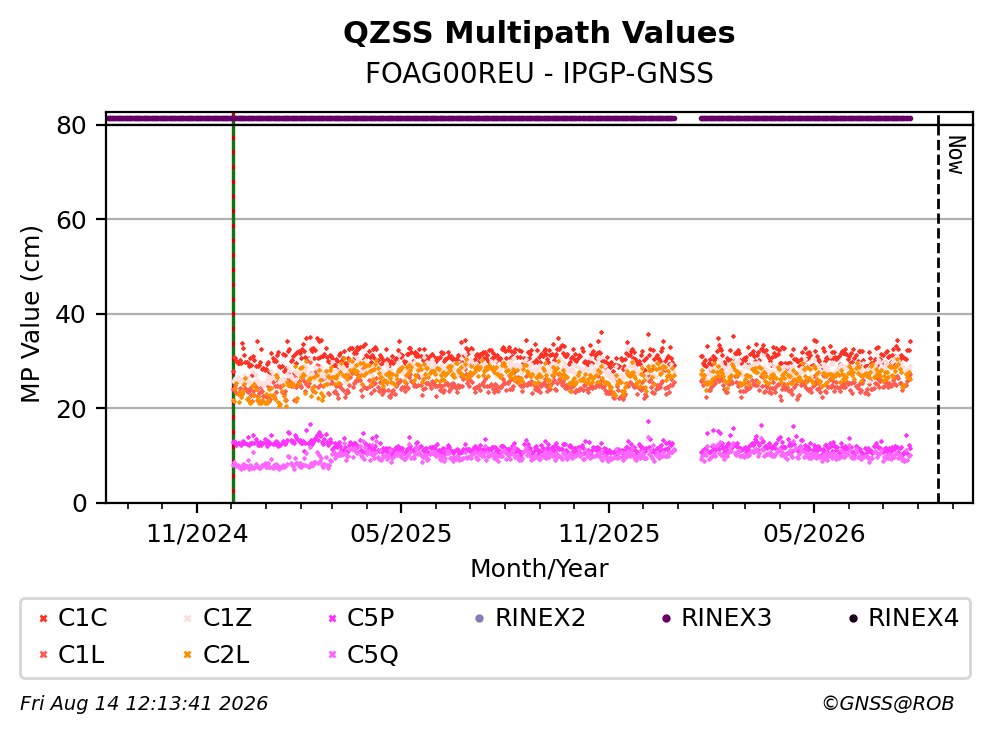
Task: Click the 11/2024 x-axis tick label
Action: [x=197, y=534]
